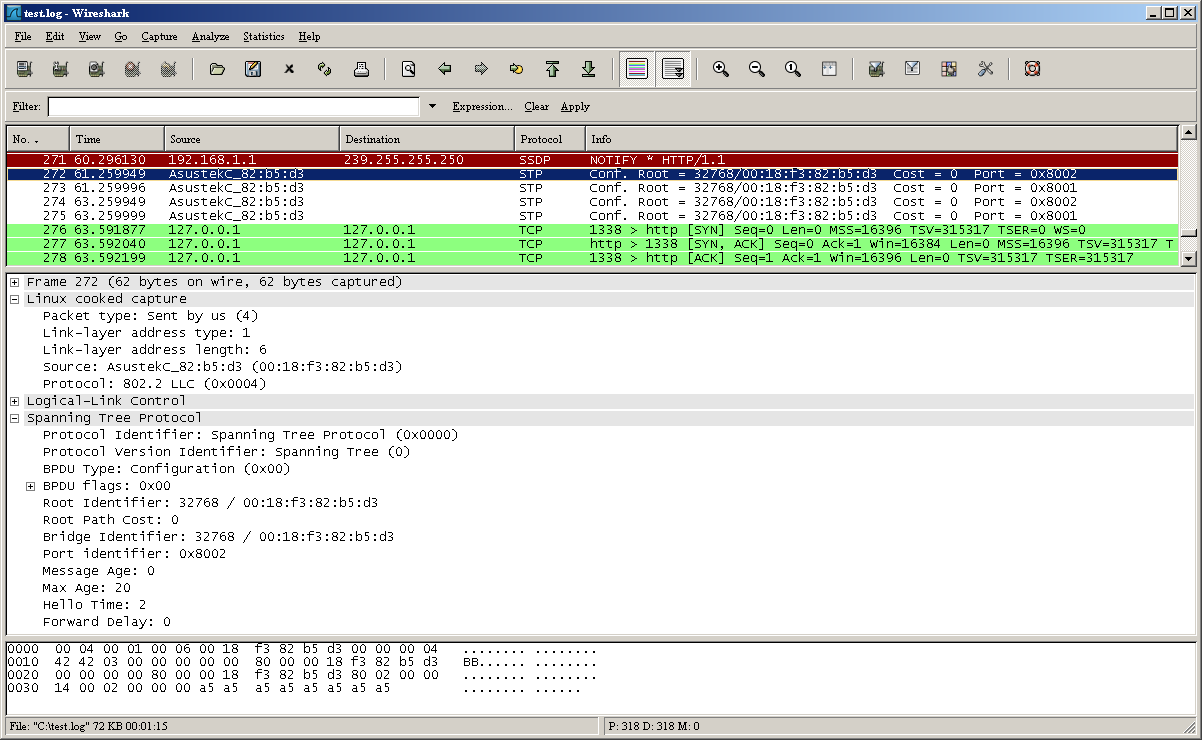Toggle auto scroll in live capture
Image resolution: width=1202 pixels, height=740 pixels.
coord(673,69)
